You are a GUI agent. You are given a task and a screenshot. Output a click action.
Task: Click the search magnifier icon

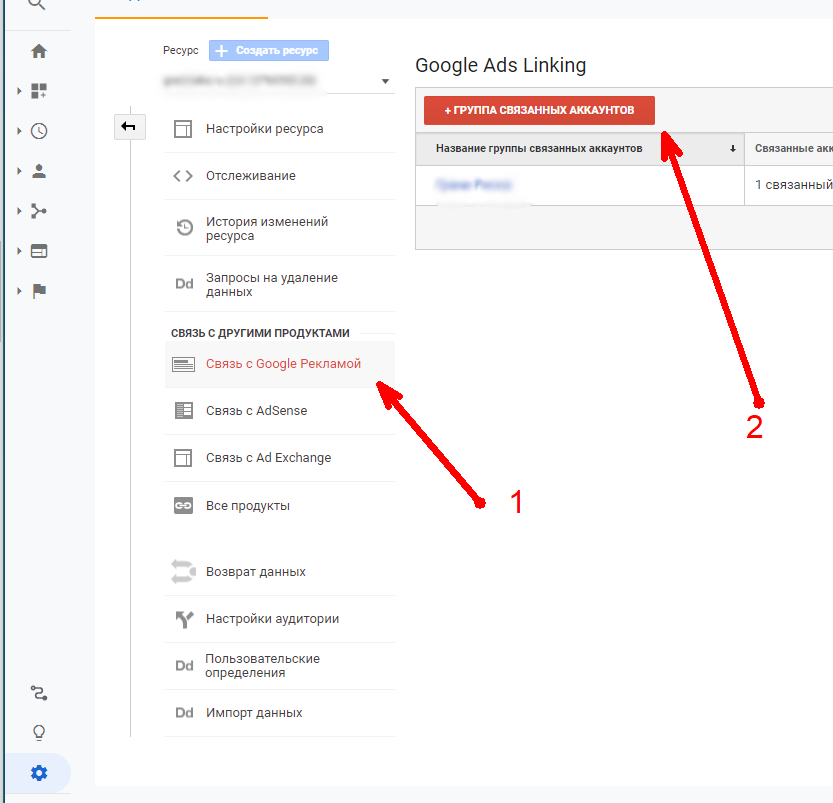tap(36, 4)
